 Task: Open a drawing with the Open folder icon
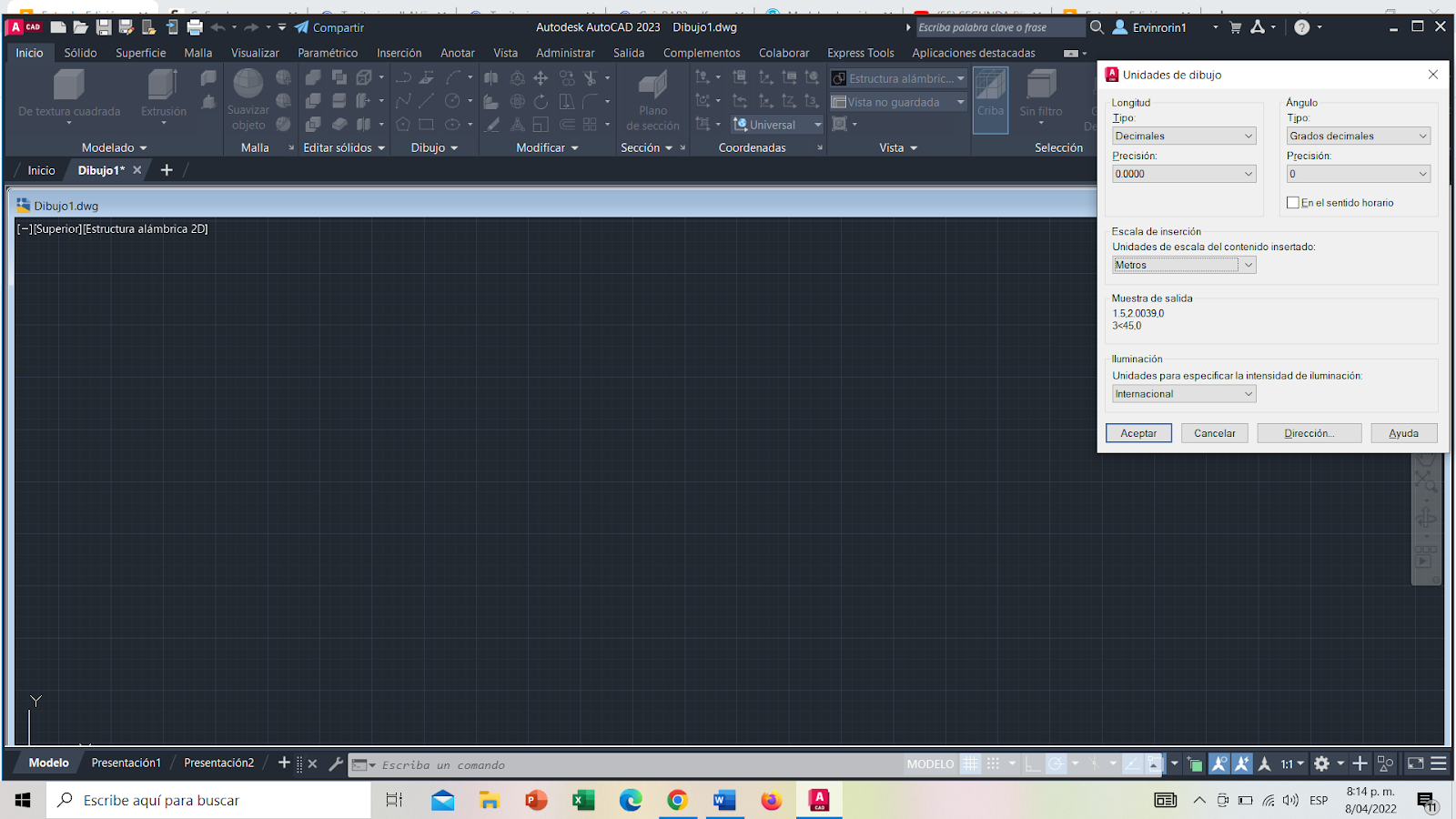(x=81, y=27)
